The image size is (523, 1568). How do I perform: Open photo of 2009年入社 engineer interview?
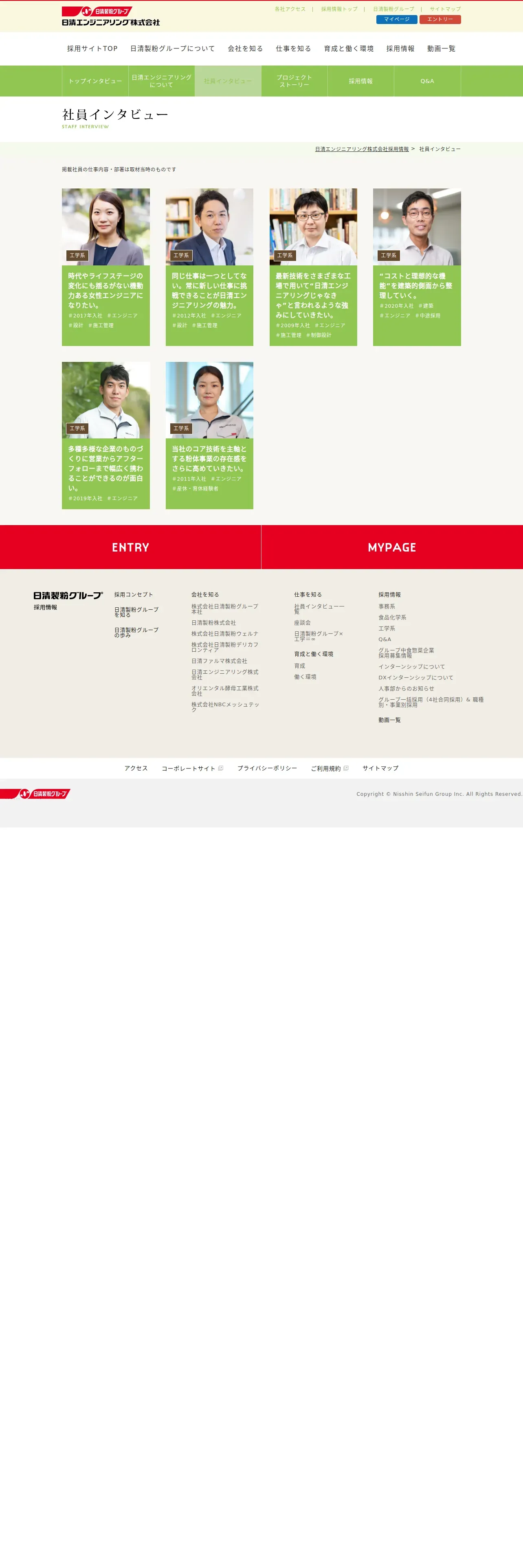pos(314,226)
